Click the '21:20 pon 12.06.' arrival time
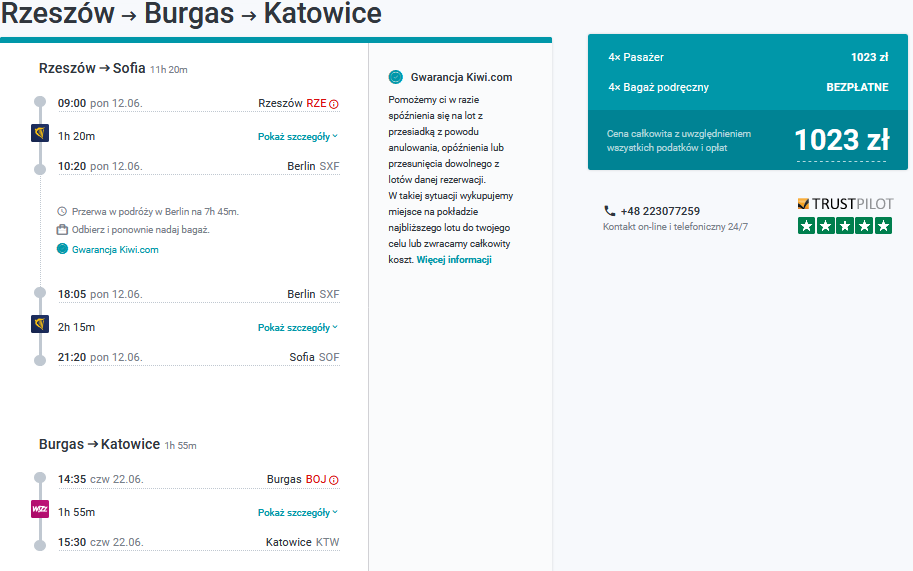The width and height of the screenshot is (913, 571). pyautogui.click(x=100, y=357)
